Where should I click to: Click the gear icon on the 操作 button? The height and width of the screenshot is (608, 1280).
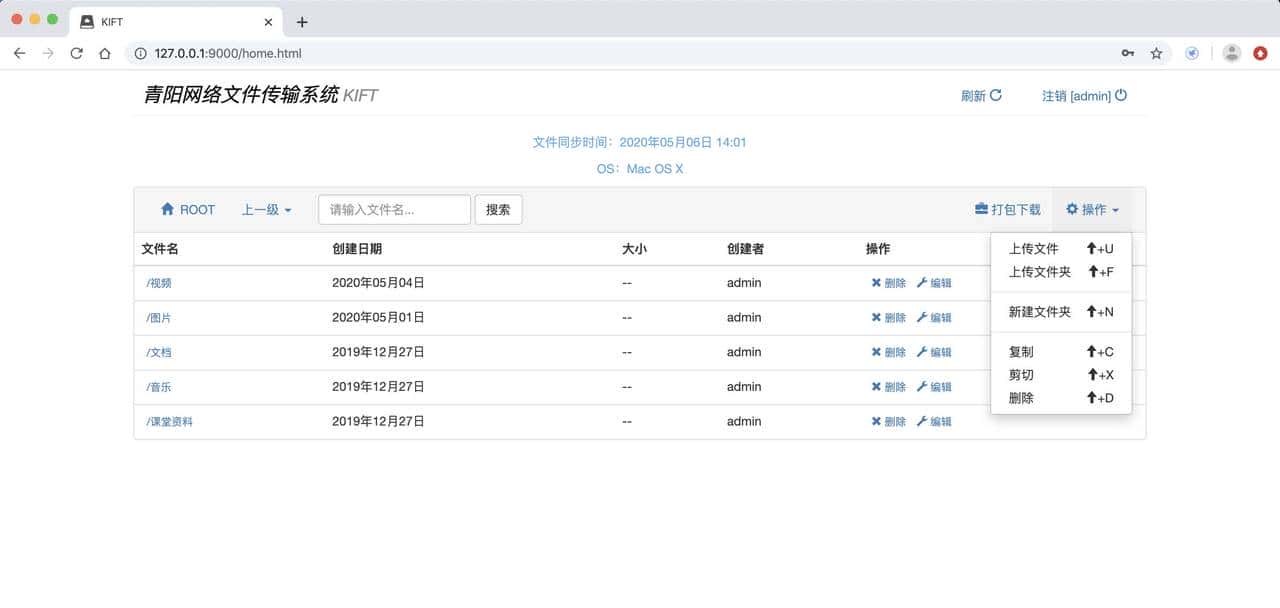click(1072, 209)
